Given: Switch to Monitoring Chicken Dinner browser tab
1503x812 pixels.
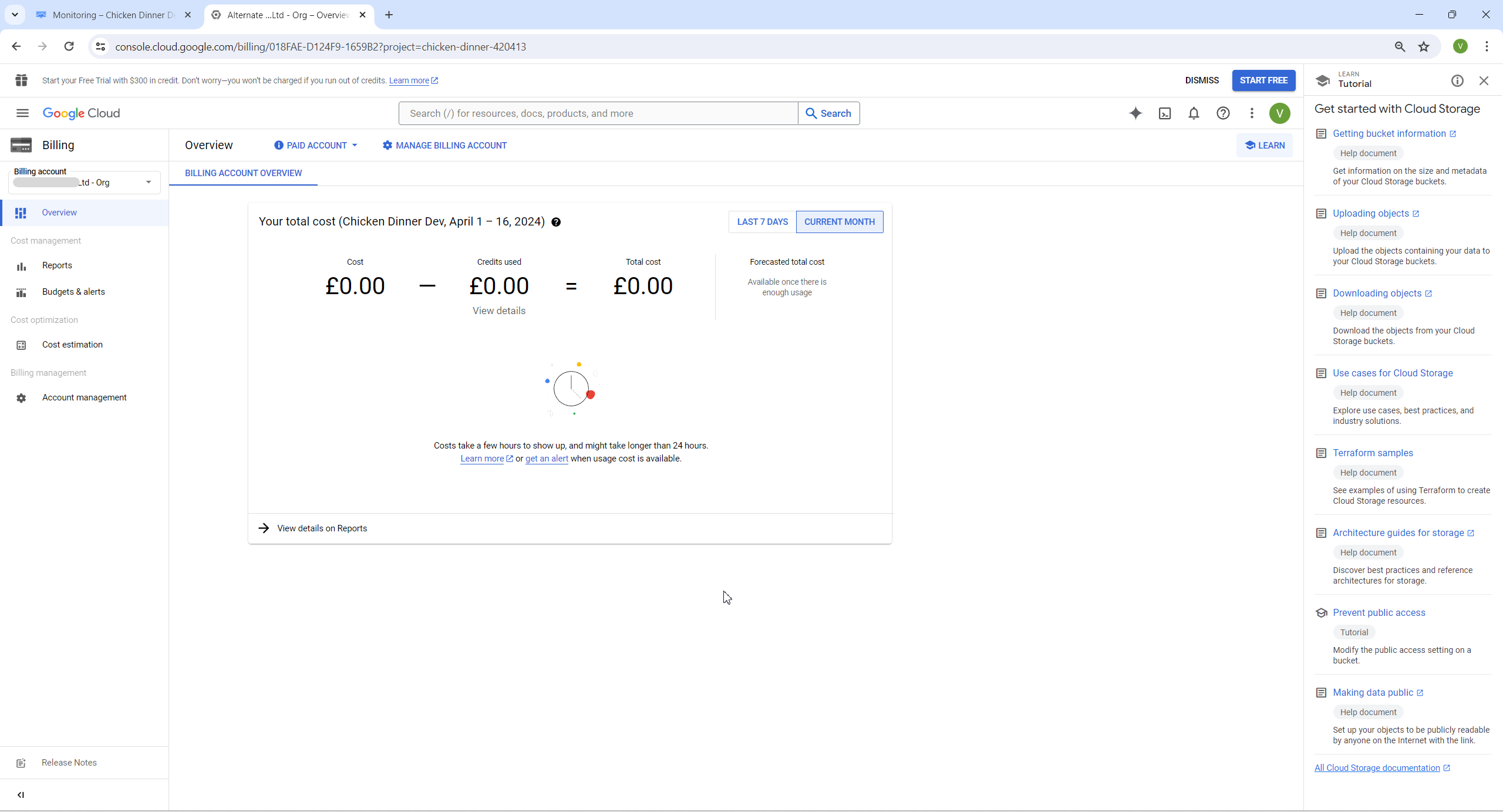Looking at the screenshot, I should pyautogui.click(x=113, y=15).
